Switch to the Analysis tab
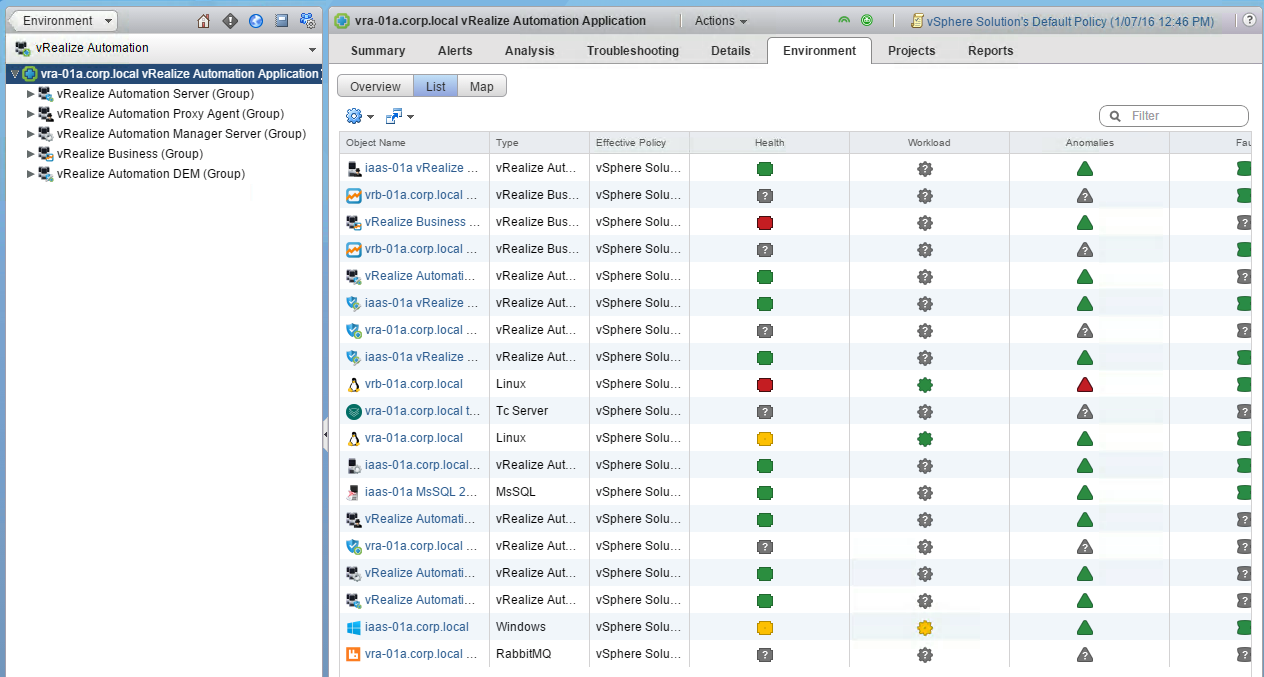 [529, 51]
